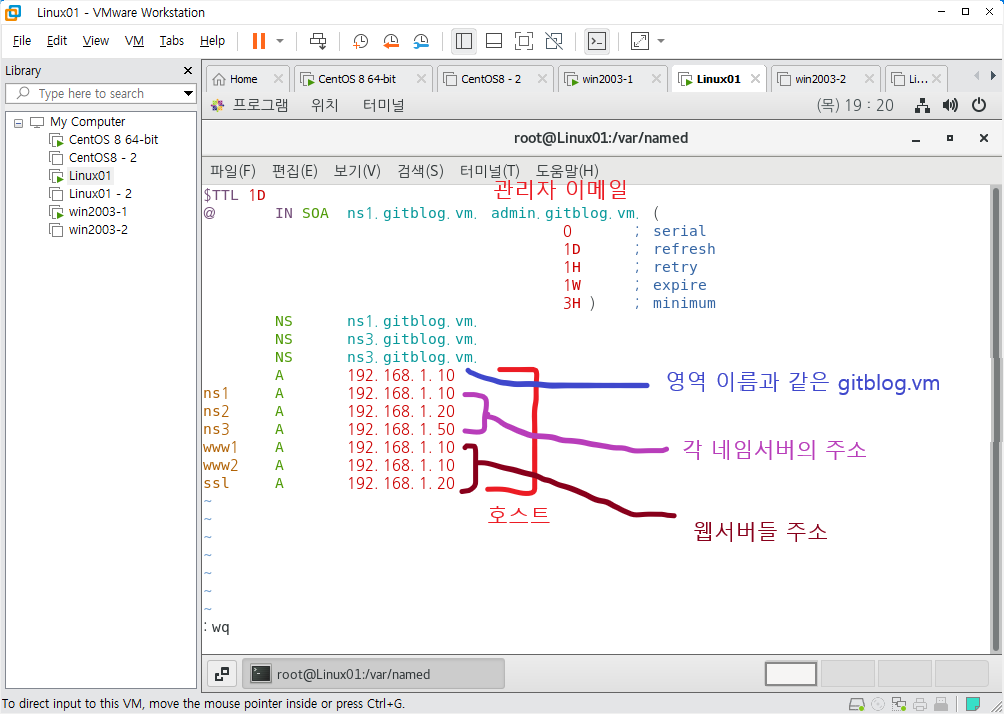
Task: Open the guest power menu icon
Action: pyautogui.click(x=979, y=105)
